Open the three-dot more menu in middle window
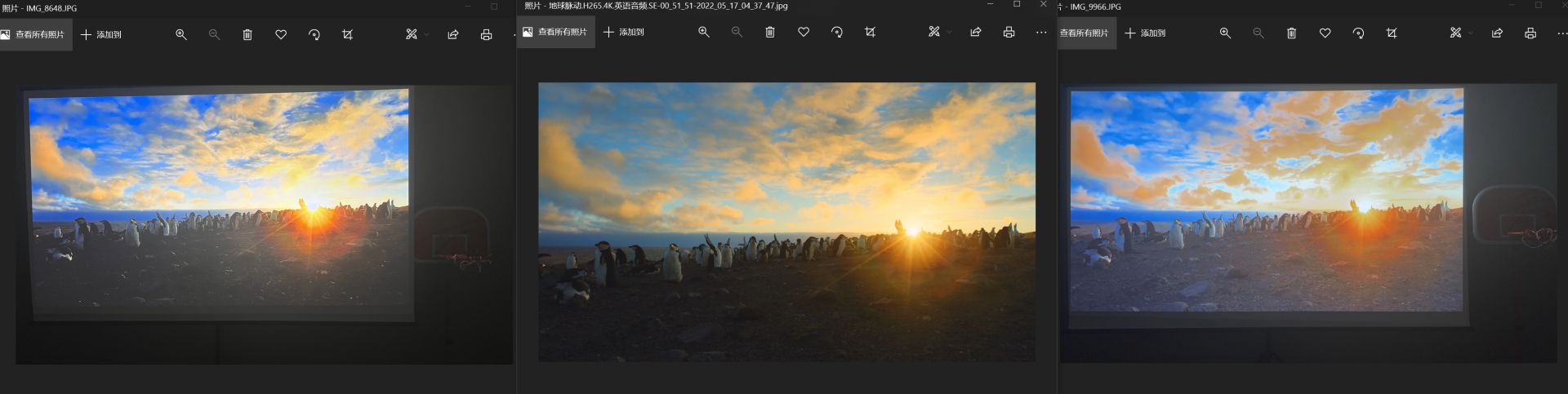 [x=1041, y=32]
